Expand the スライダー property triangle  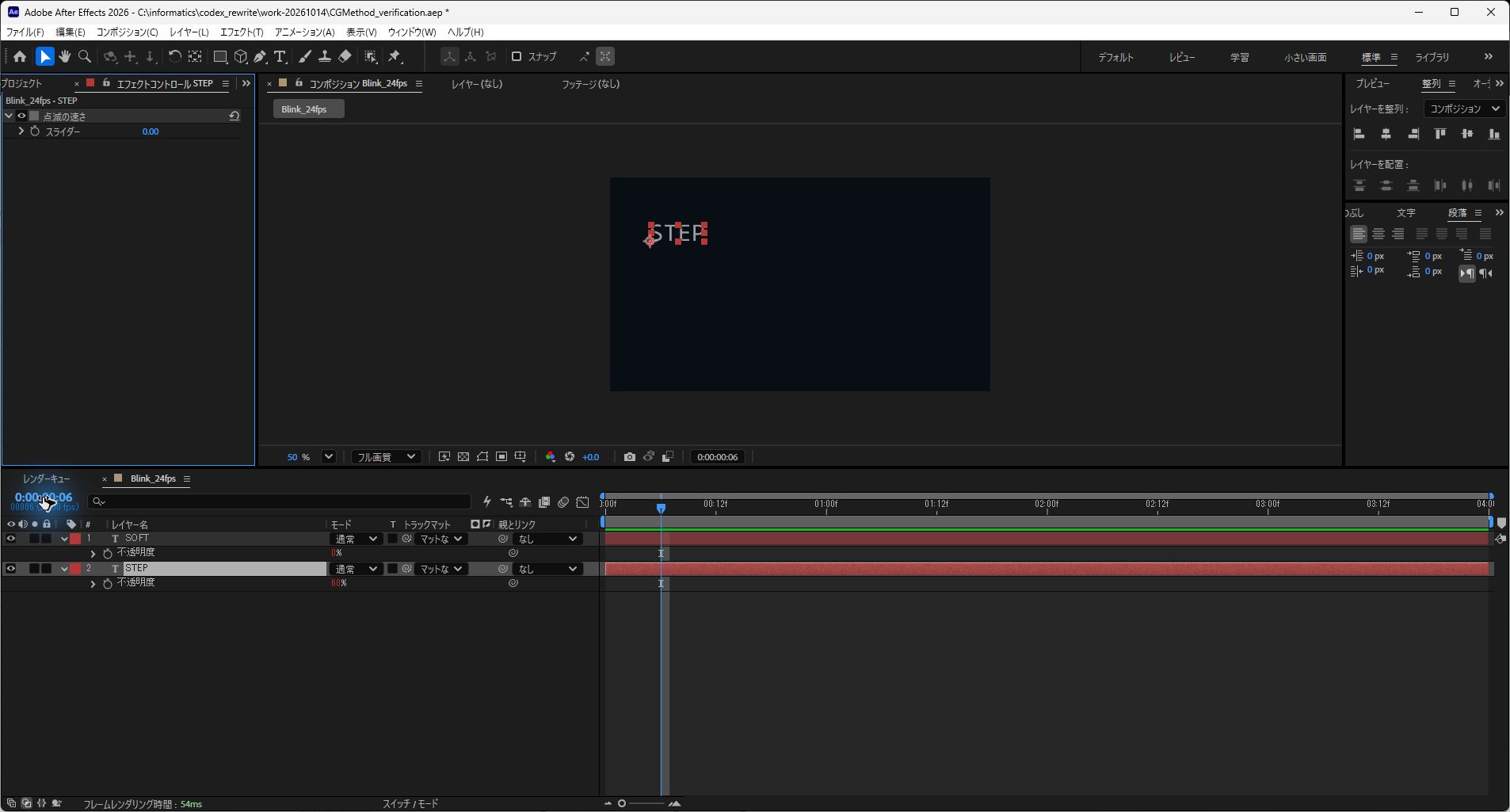[21, 132]
